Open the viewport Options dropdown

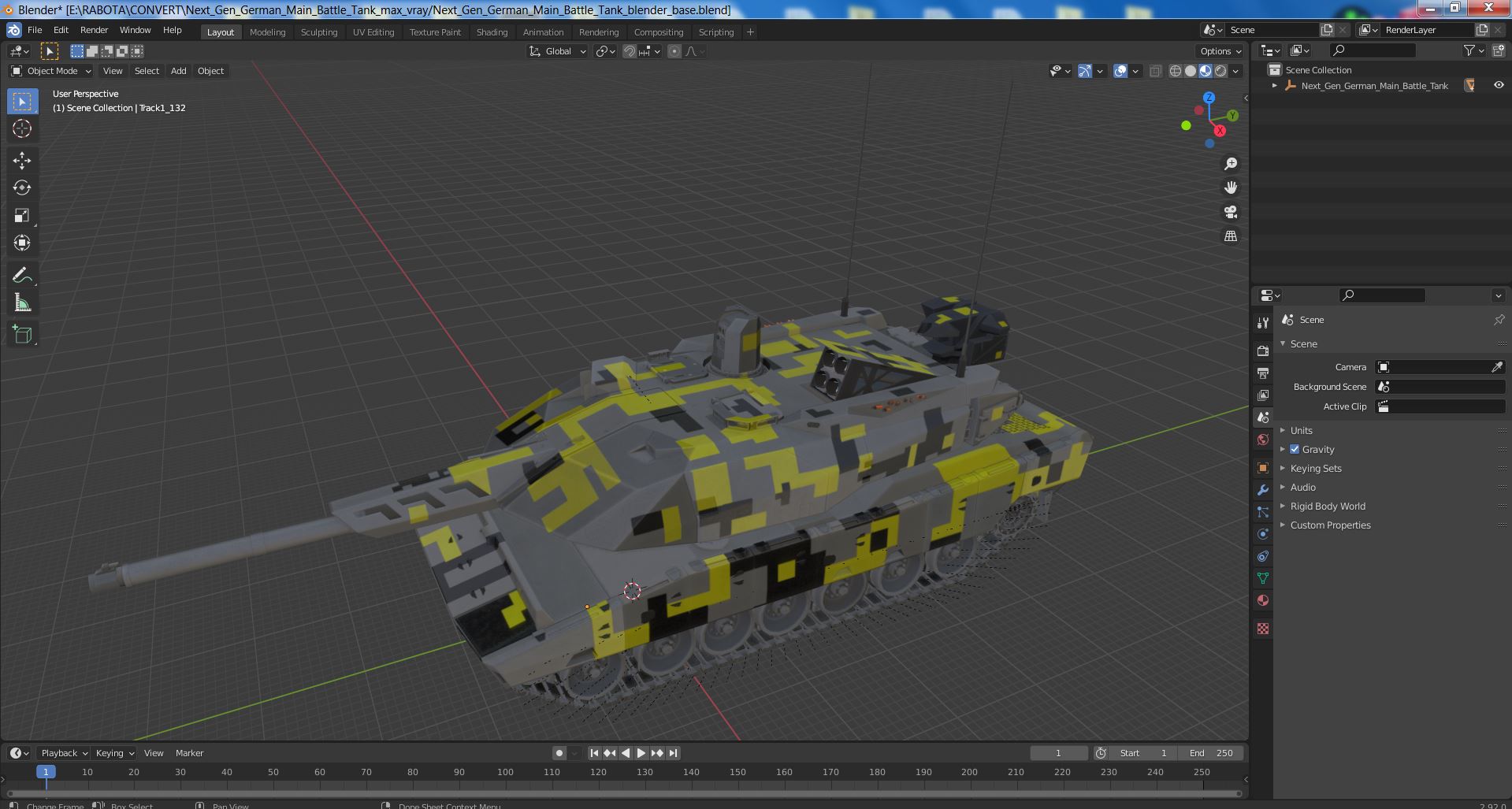tap(1220, 51)
